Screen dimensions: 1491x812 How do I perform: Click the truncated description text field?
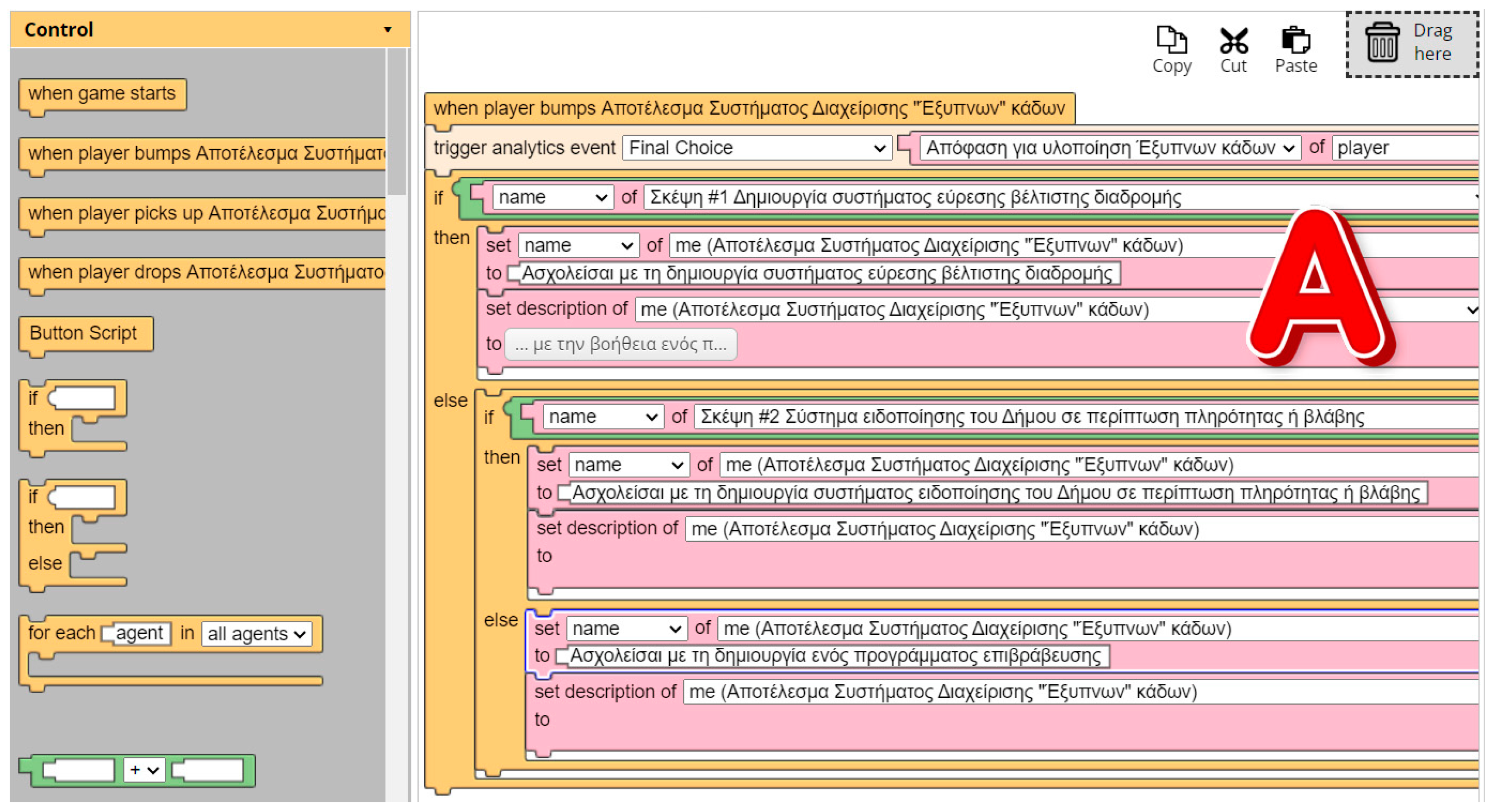[x=620, y=345]
